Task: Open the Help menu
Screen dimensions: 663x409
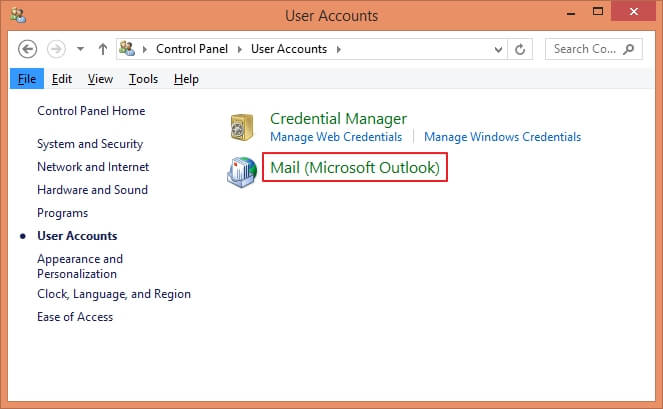Action: coord(186,79)
